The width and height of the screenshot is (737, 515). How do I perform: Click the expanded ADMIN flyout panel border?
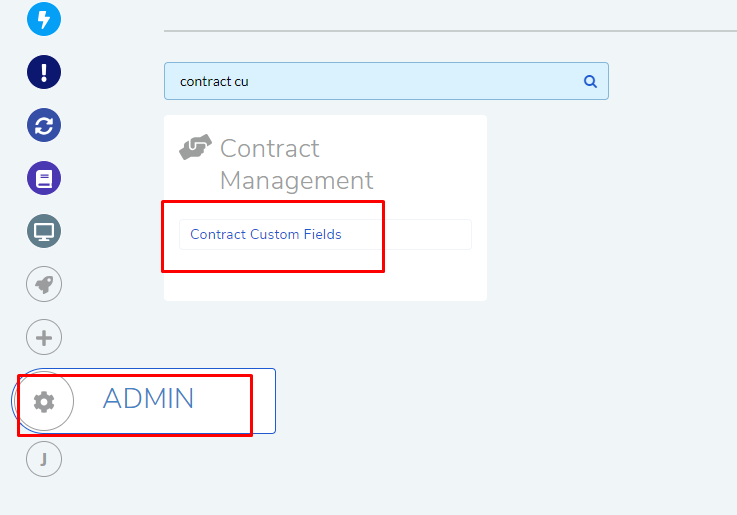[x=275, y=401]
